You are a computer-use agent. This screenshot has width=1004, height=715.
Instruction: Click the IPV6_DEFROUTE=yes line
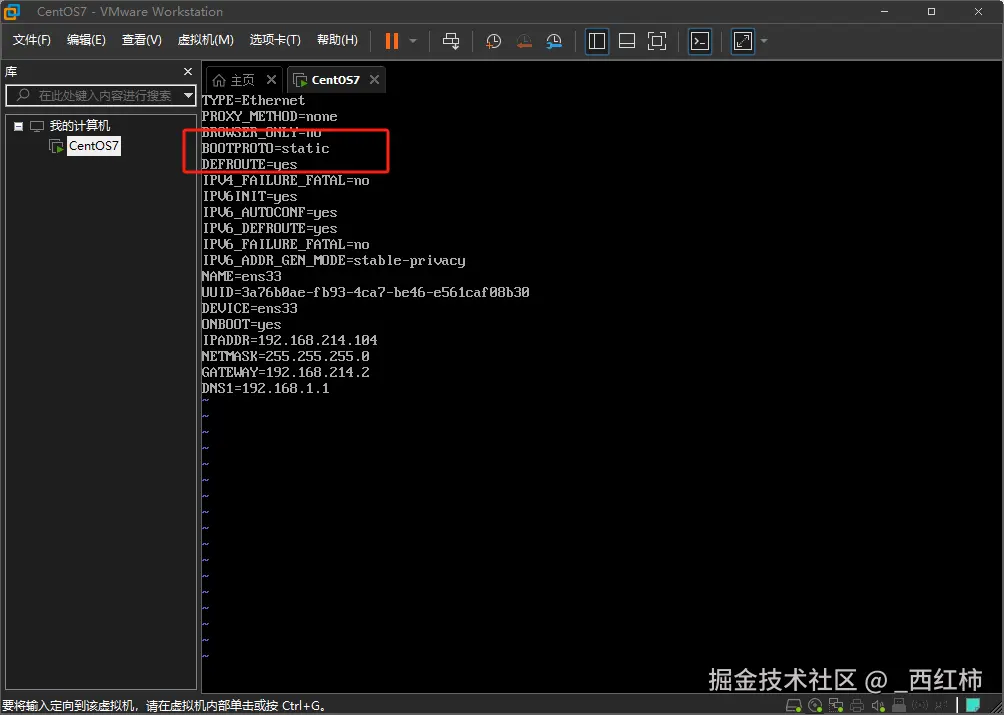270,229
